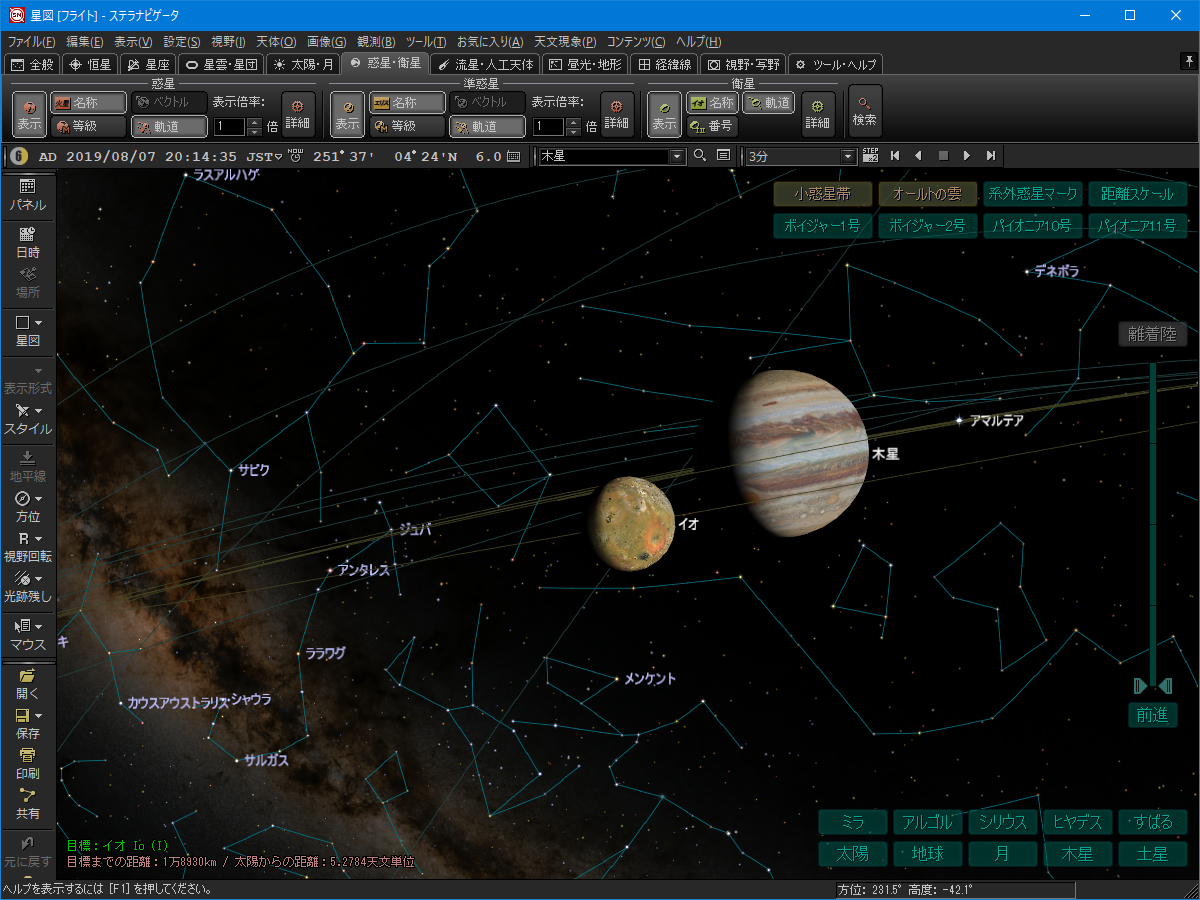Click the calendar icon after 6.0 value
Image resolution: width=1200 pixels, height=900 pixels.
point(513,156)
